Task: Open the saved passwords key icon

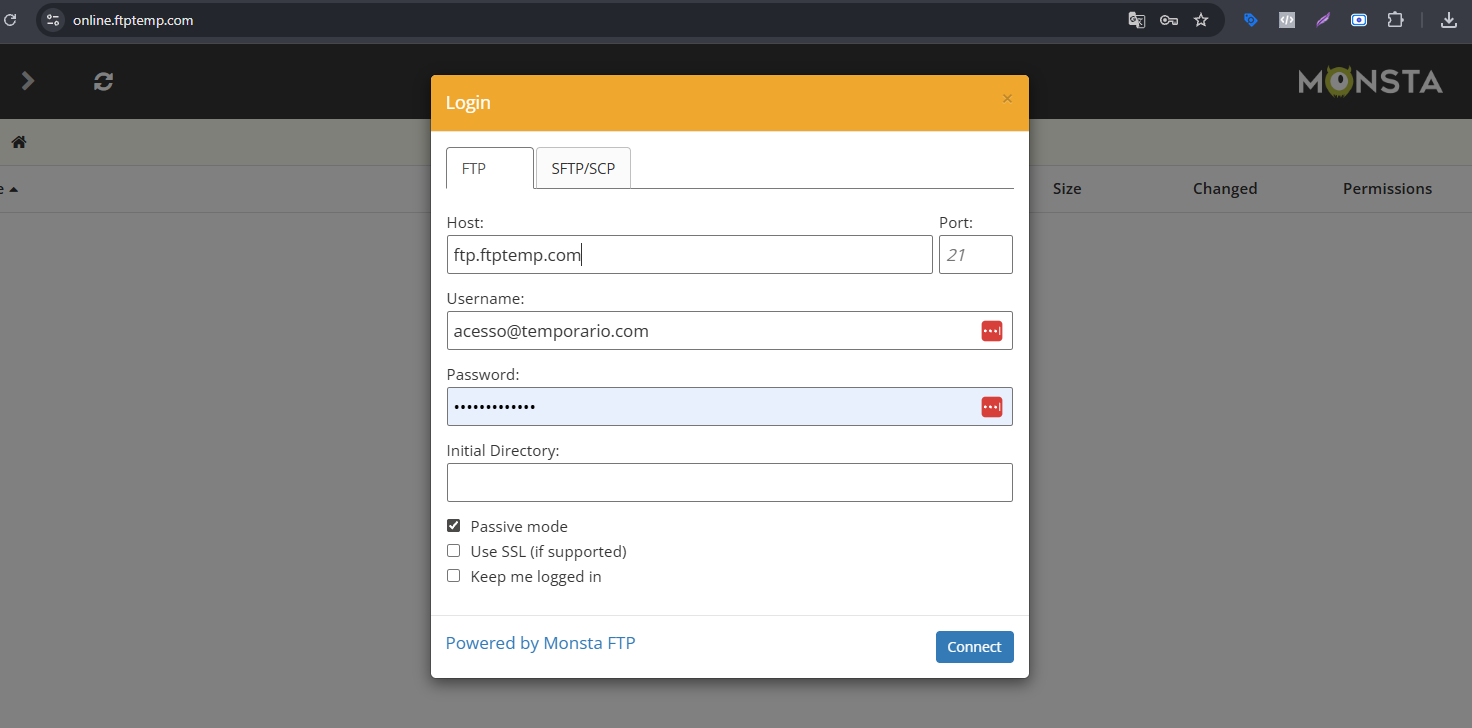Action: tap(1168, 20)
